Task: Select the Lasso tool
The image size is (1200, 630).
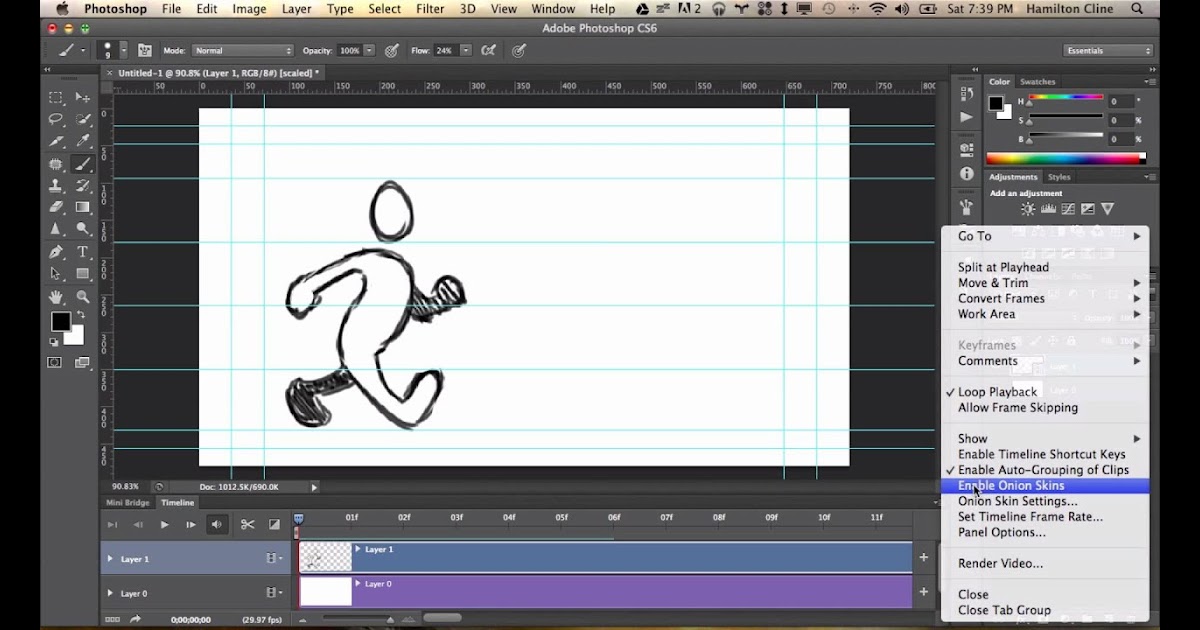Action: pos(57,119)
